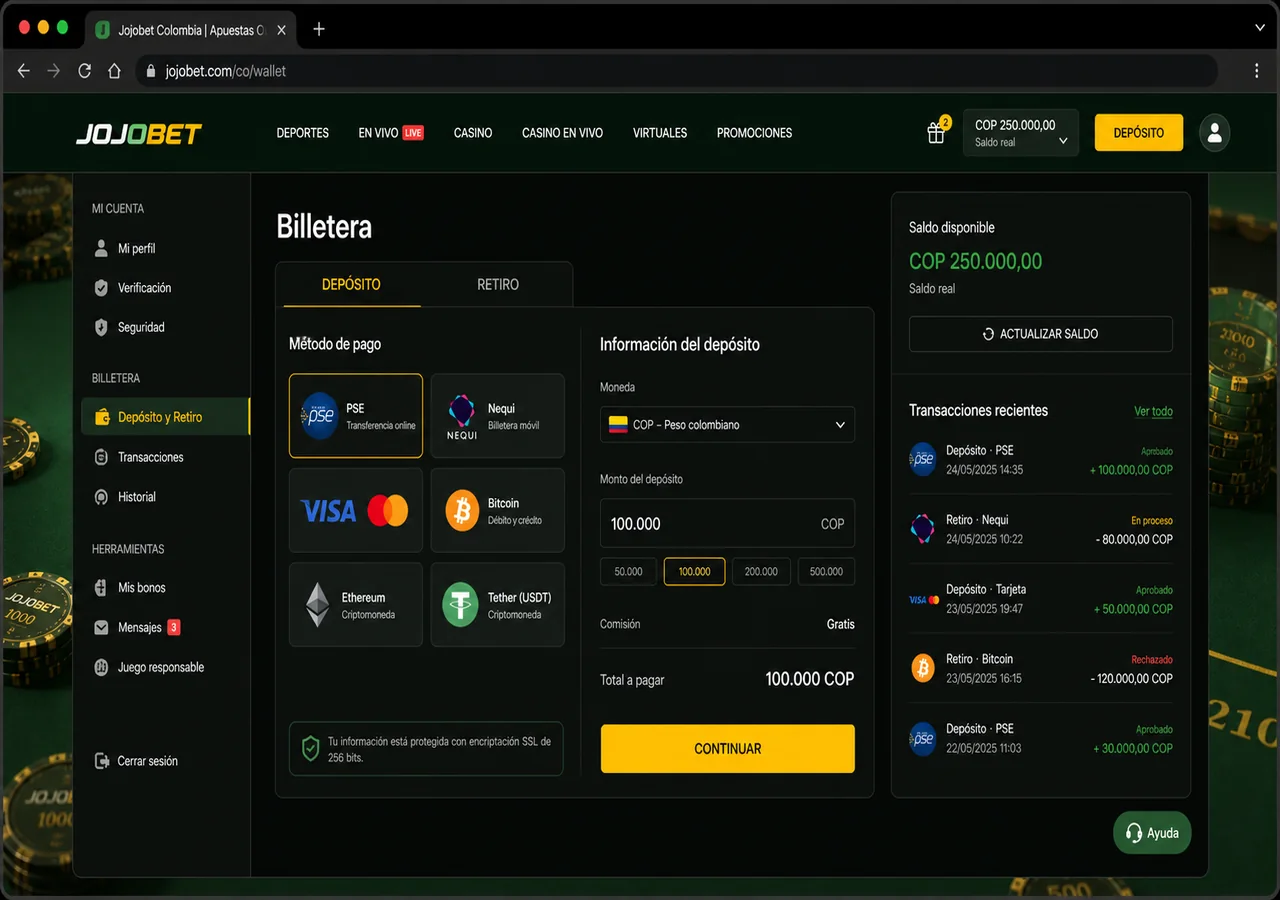Image resolution: width=1280 pixels, height=900 pixels.
Task: Click the Mi perfil person icon
Action: 101,248
